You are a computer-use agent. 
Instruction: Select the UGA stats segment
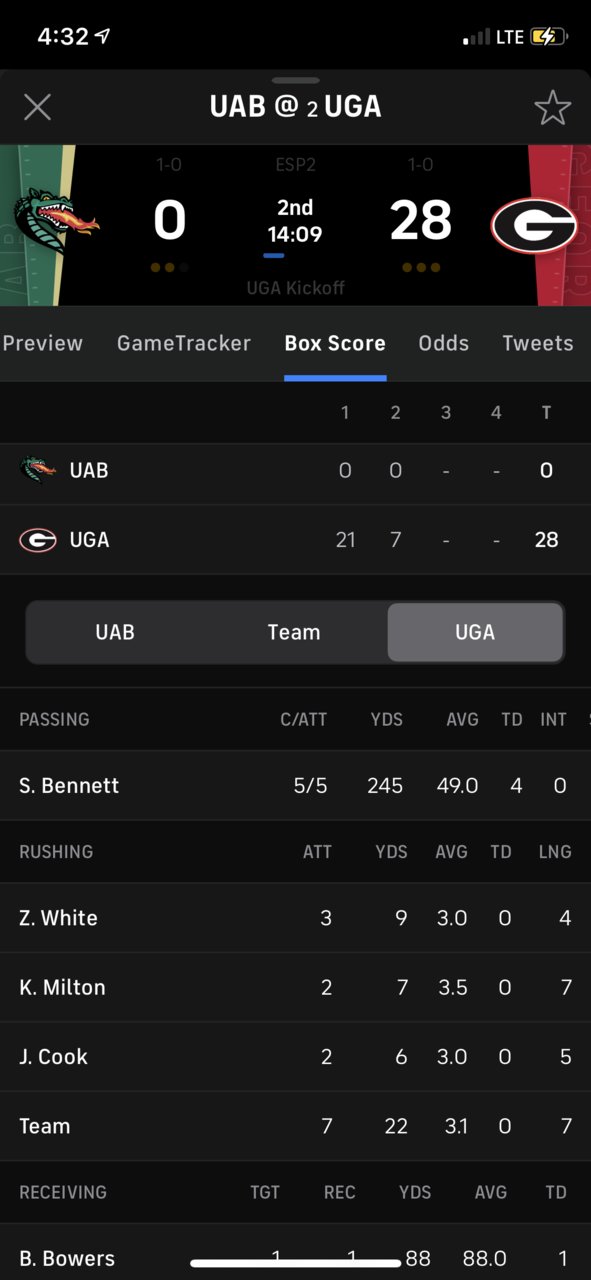pyautogui.click(x=475, y=632)
